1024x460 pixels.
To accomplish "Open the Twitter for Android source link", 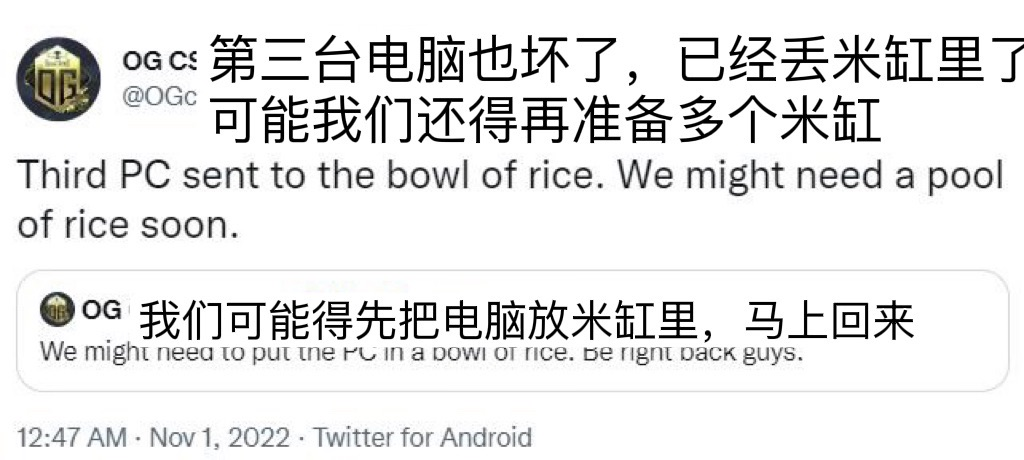I will click(x=423, y=437).
